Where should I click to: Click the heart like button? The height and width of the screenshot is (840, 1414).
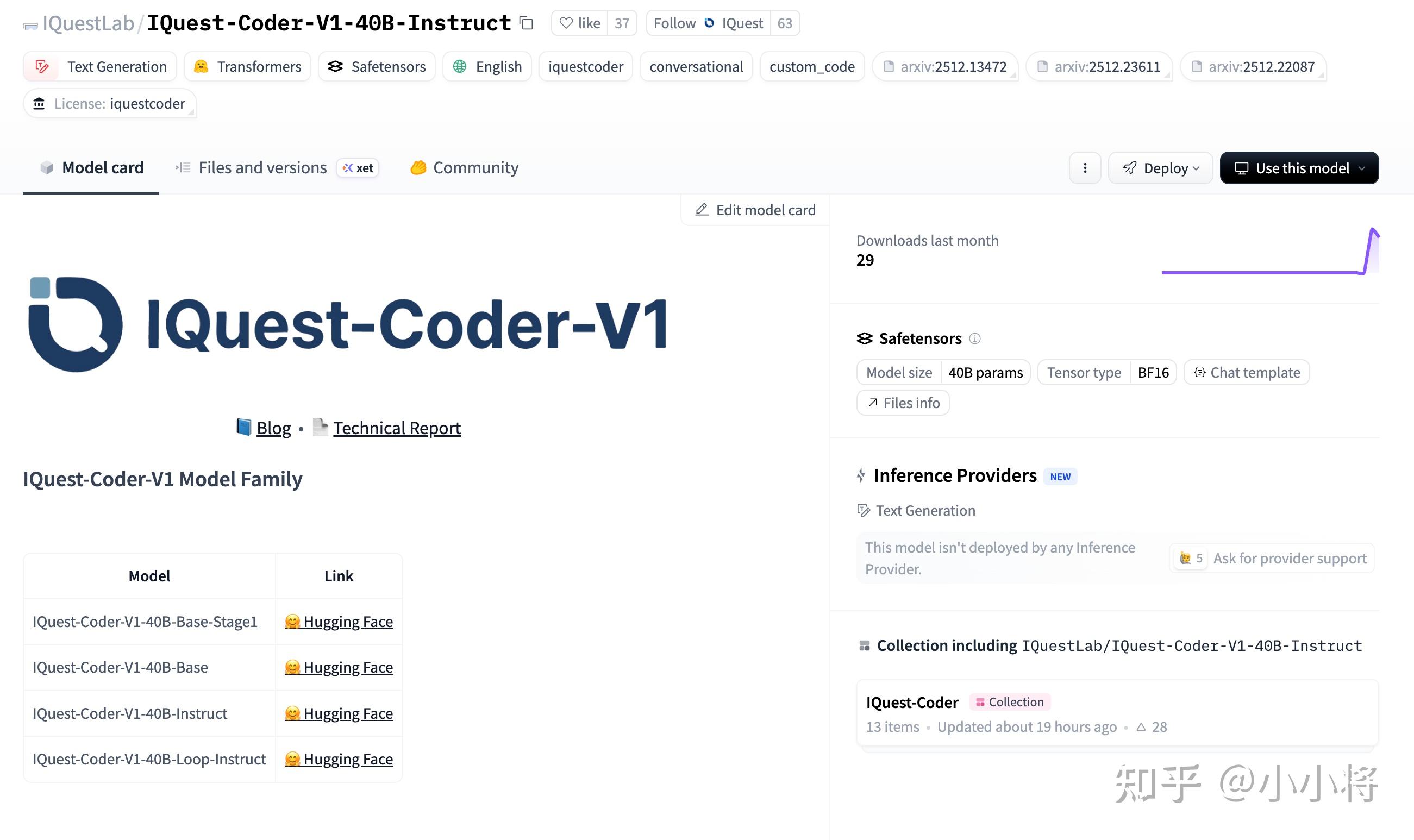tap(579, 23)
